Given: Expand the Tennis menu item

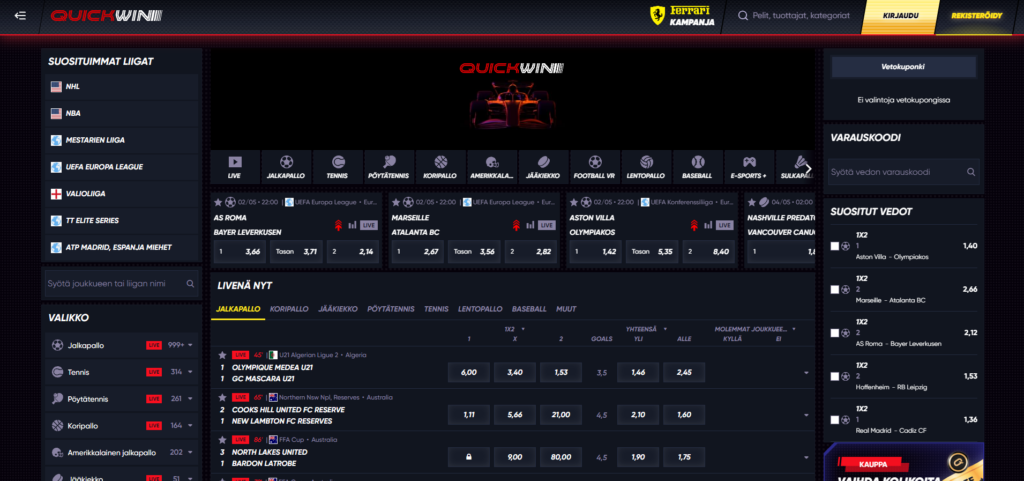Looking at the screenshot, I should [190, 372].
